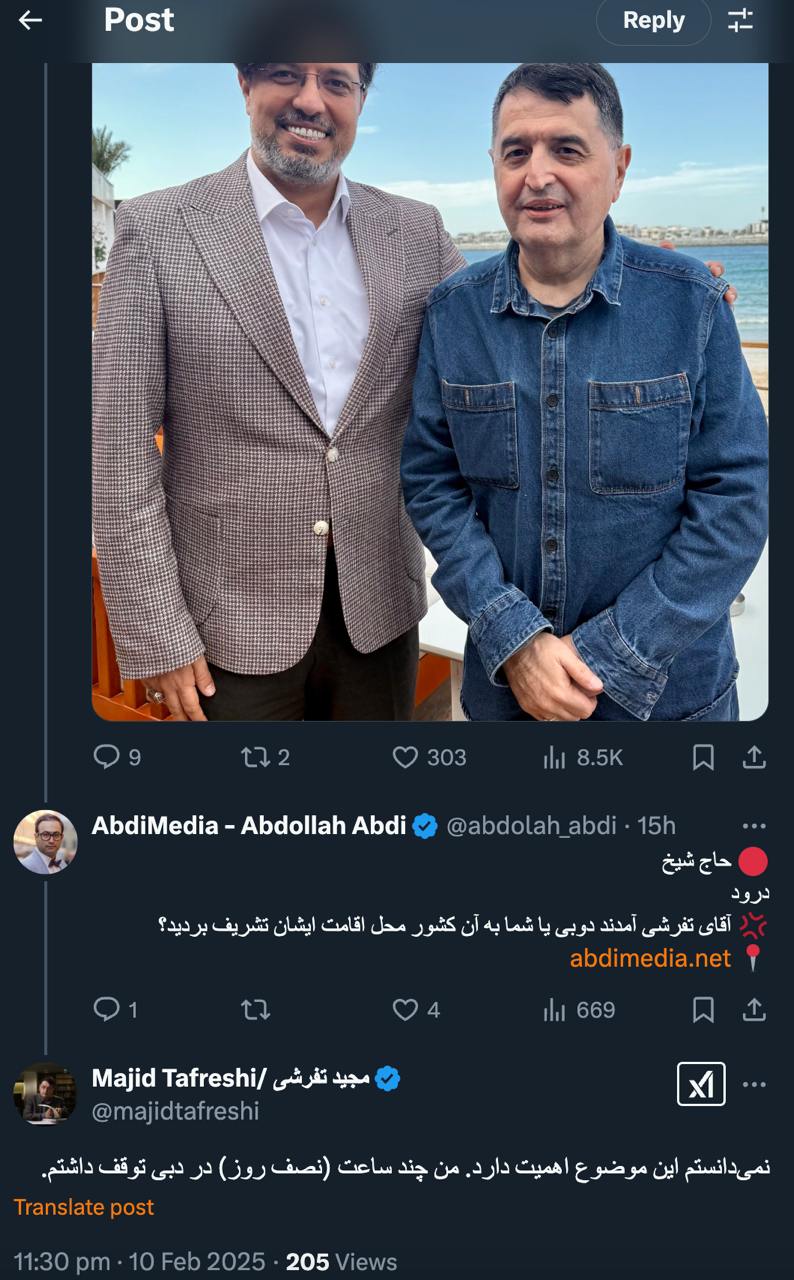Like the photo post with 303 likes

[429, 758]
